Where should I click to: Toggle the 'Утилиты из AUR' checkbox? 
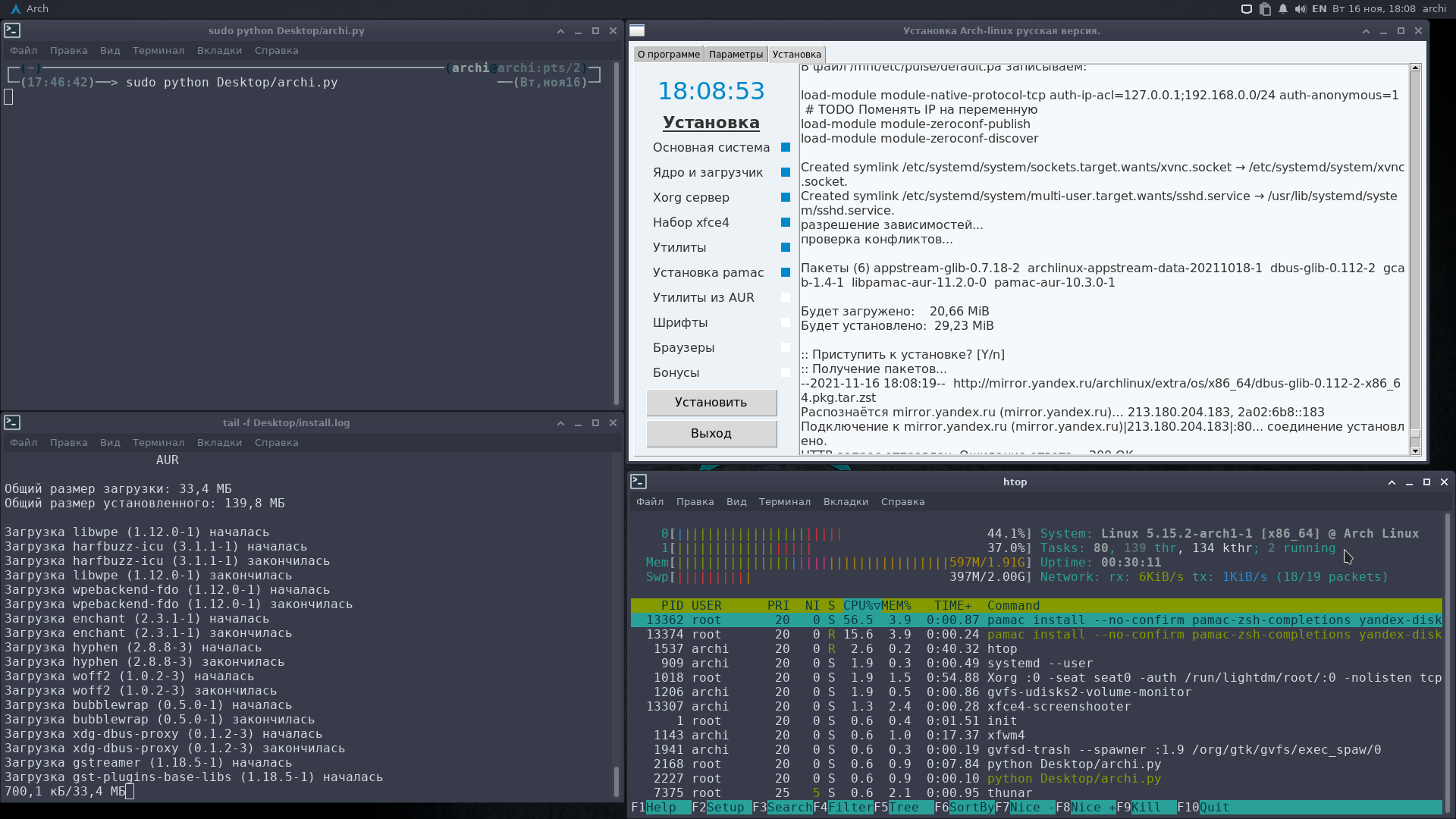[x=786, y=298]
